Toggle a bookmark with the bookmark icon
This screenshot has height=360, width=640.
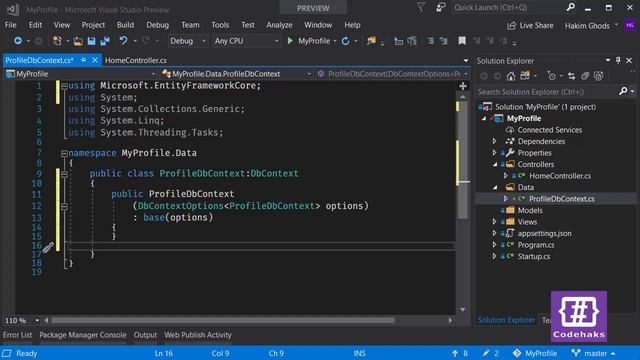(x=462, y=40)
